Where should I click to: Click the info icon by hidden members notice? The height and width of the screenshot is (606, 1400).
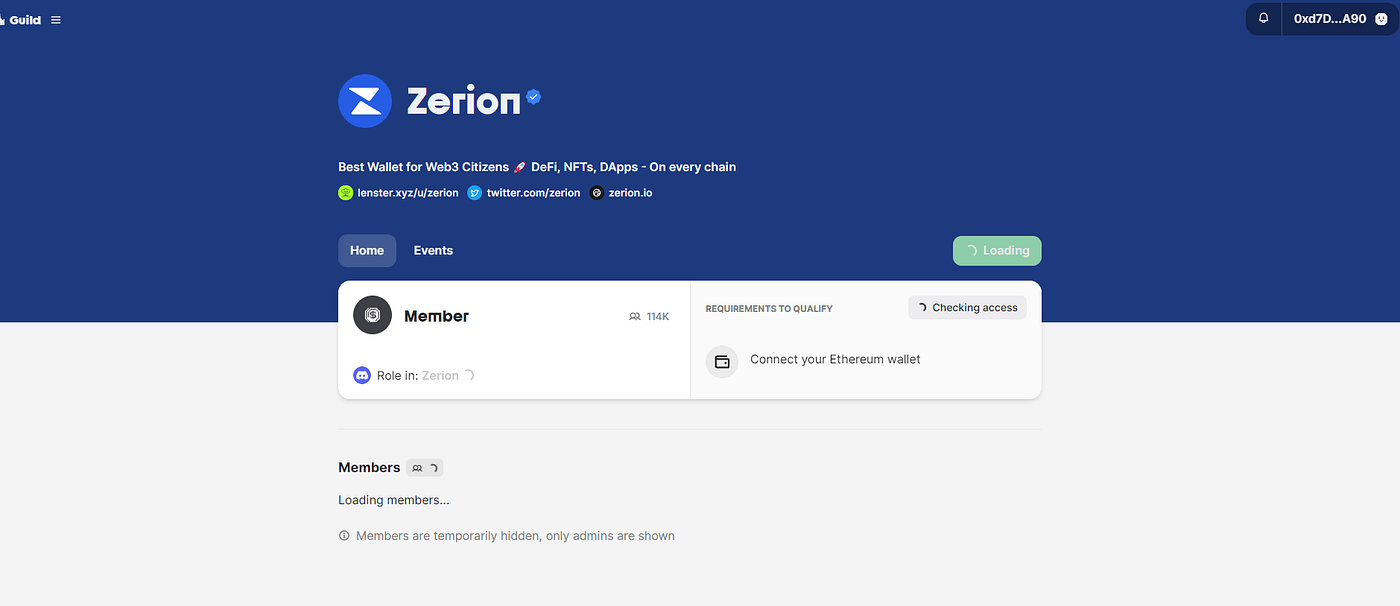[x=345, y=536]
